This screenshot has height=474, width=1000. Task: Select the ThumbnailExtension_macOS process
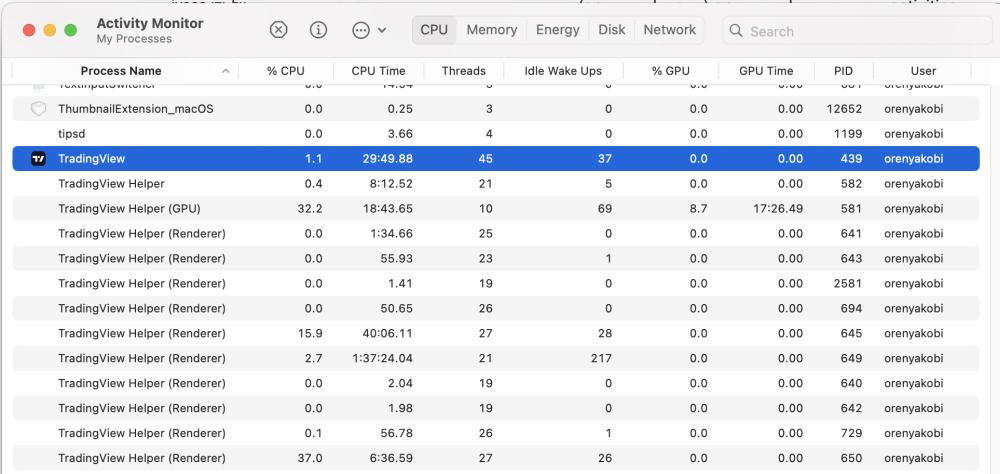point(496,109)
